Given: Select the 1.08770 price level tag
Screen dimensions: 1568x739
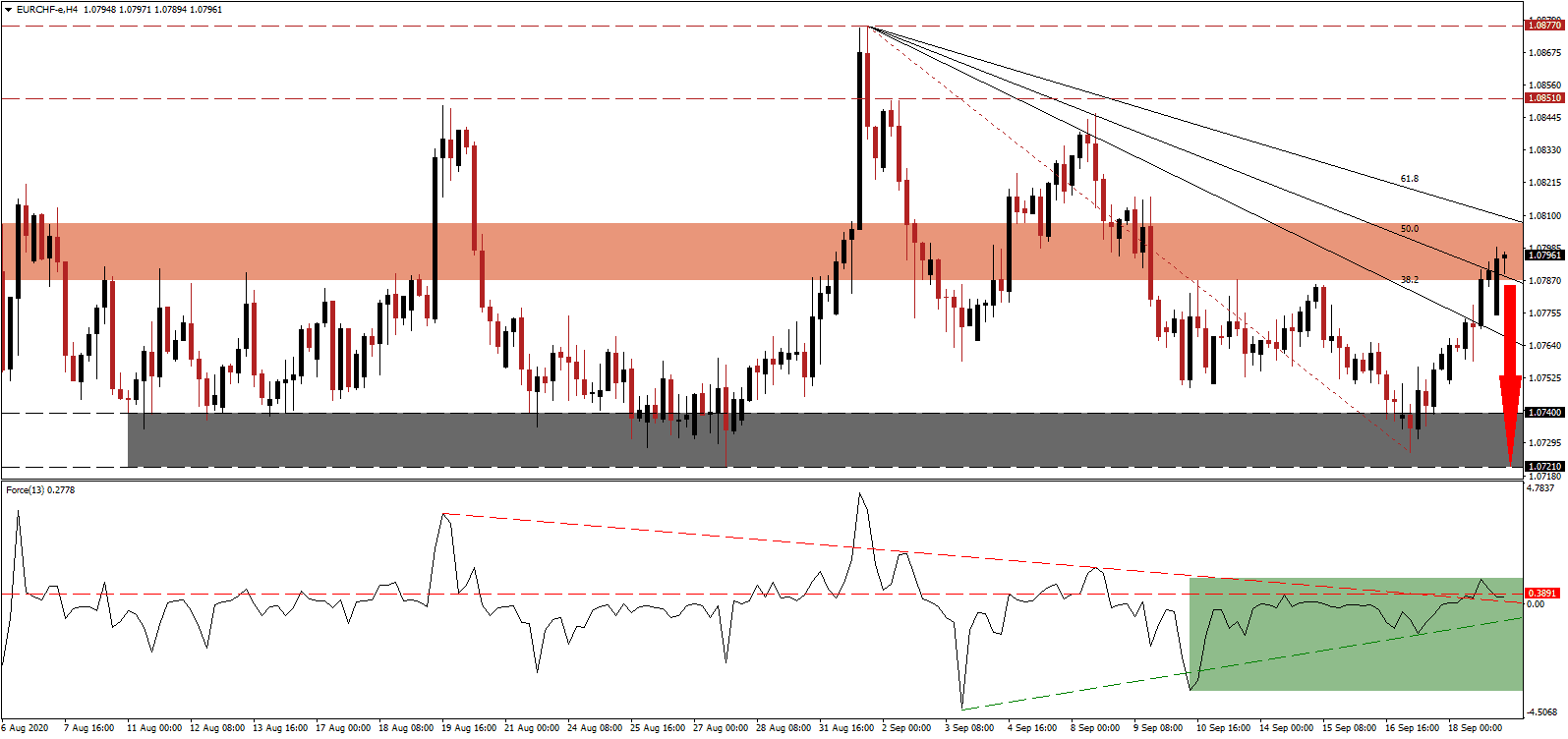Looking at the screenshot, I should click(1543, 26).
